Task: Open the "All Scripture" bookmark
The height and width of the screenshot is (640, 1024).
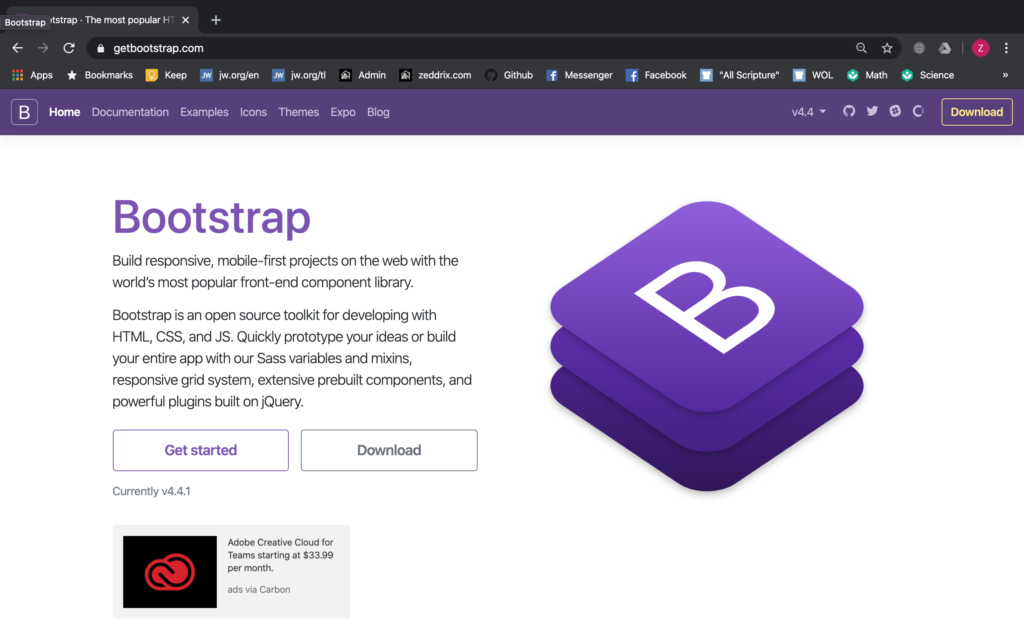Action: (x=739, y=75)
